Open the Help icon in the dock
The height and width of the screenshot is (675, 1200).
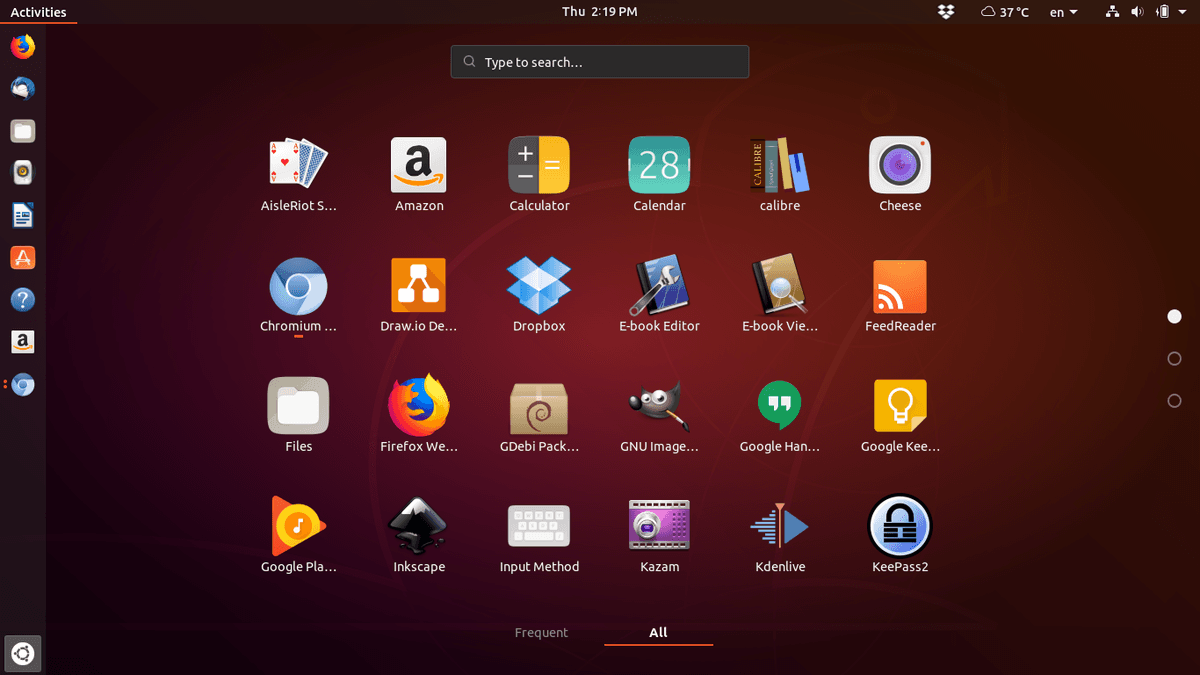[x=22, y=300]
